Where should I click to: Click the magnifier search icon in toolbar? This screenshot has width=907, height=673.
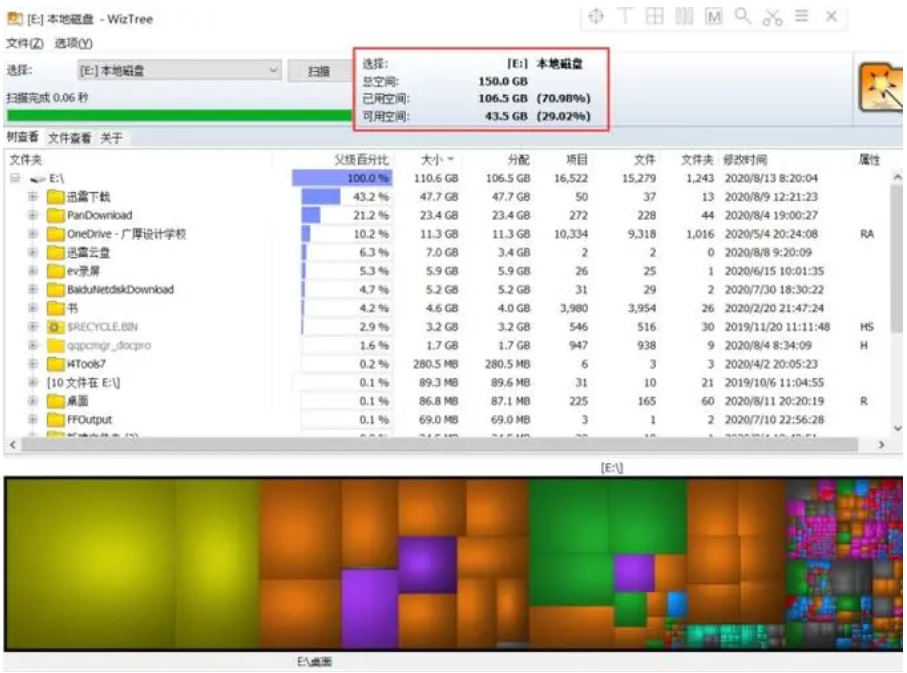pyautogui.click(x=743, y=16)
